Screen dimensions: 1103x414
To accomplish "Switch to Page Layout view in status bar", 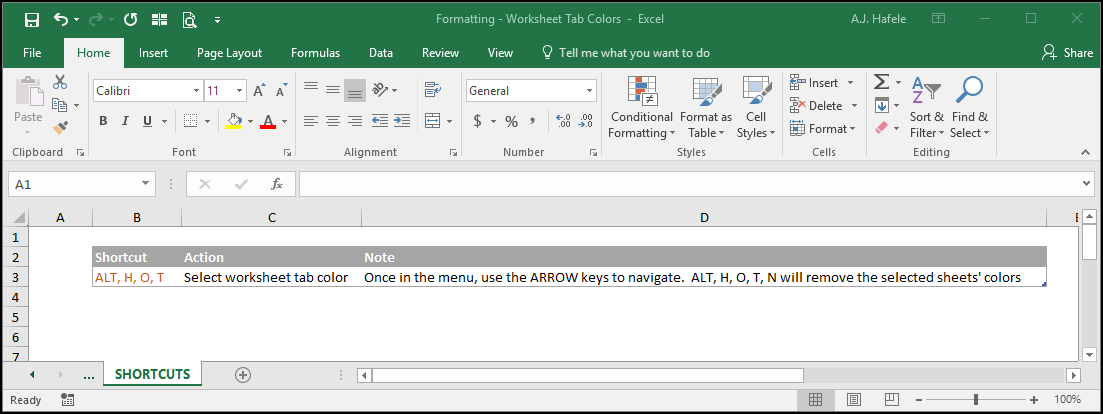I will 854,399.
